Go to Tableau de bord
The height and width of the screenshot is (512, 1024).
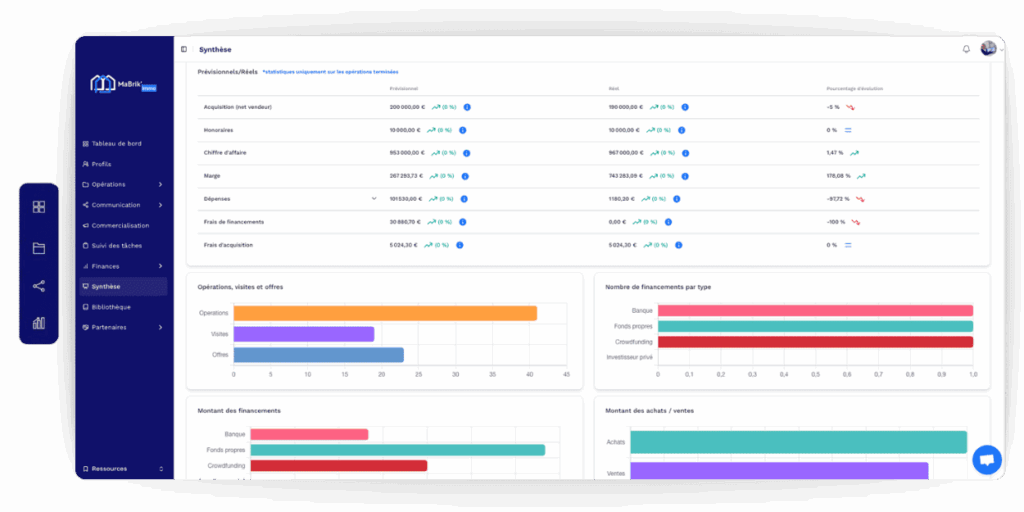click(116, 143)
